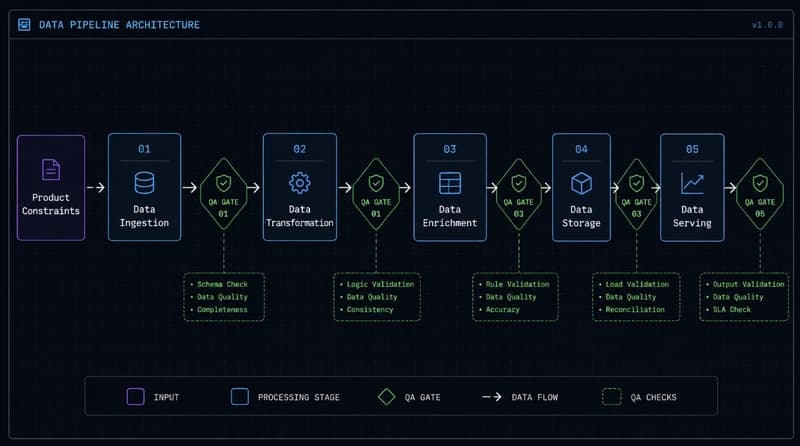This screenshot has height=446, width=800.
Task: Click 'Data Quality' below Logic Validation
Action: pos(372,297)
